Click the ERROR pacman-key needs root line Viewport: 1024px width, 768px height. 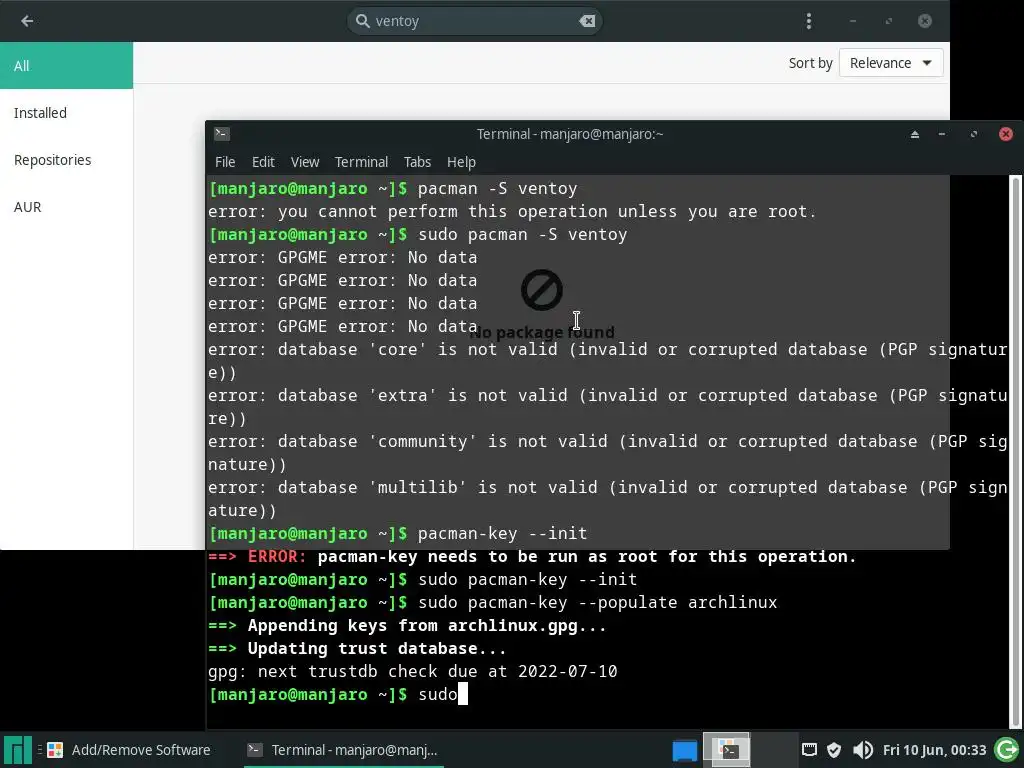532,556
